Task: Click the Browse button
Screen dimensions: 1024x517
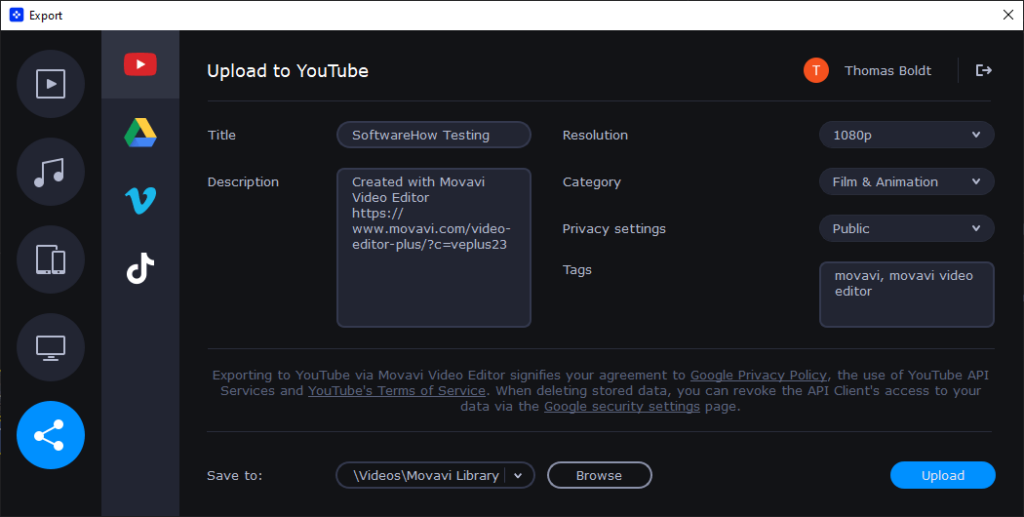Action: 600,475
